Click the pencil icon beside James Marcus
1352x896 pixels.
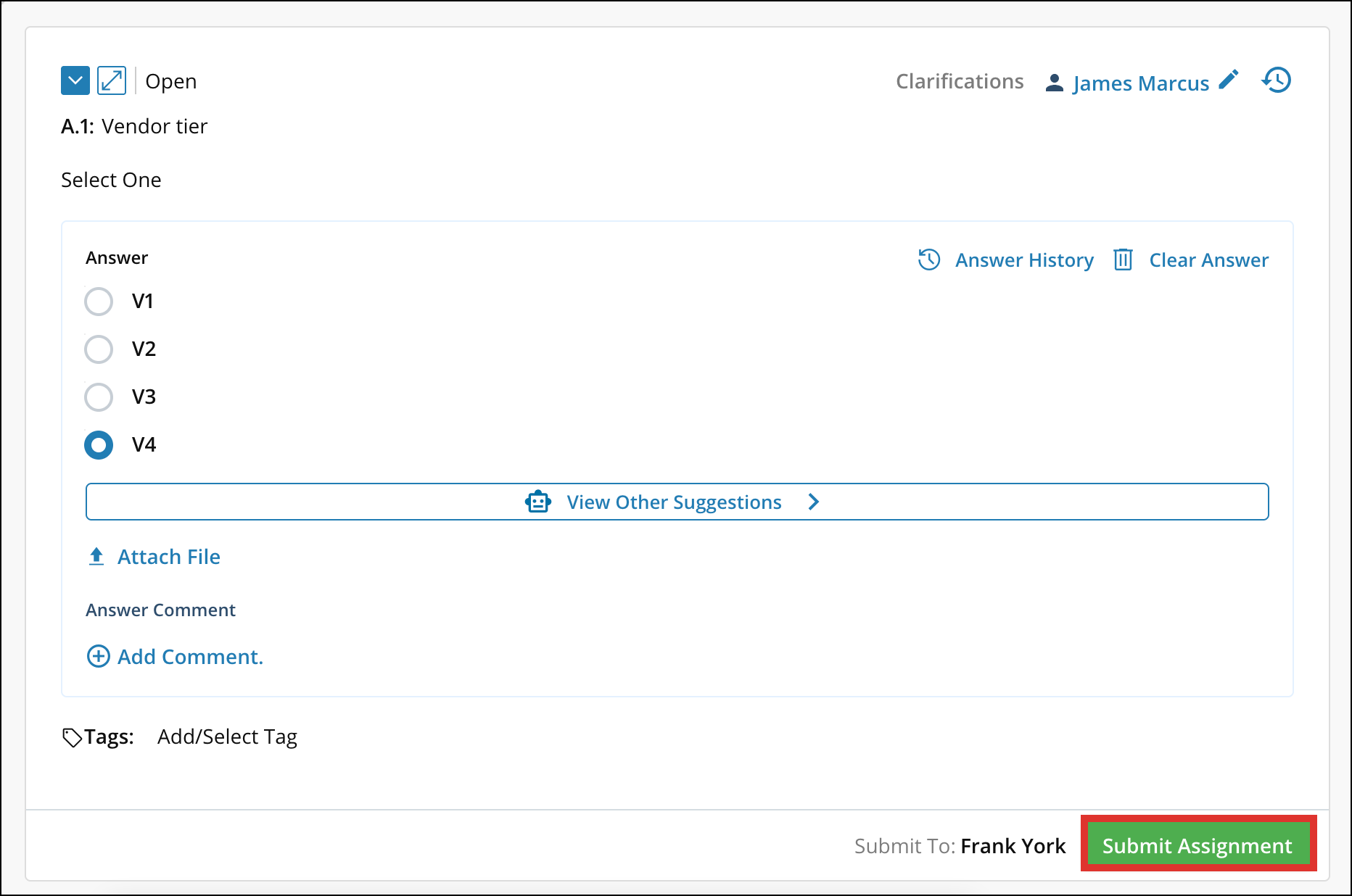coord(1229,80)
